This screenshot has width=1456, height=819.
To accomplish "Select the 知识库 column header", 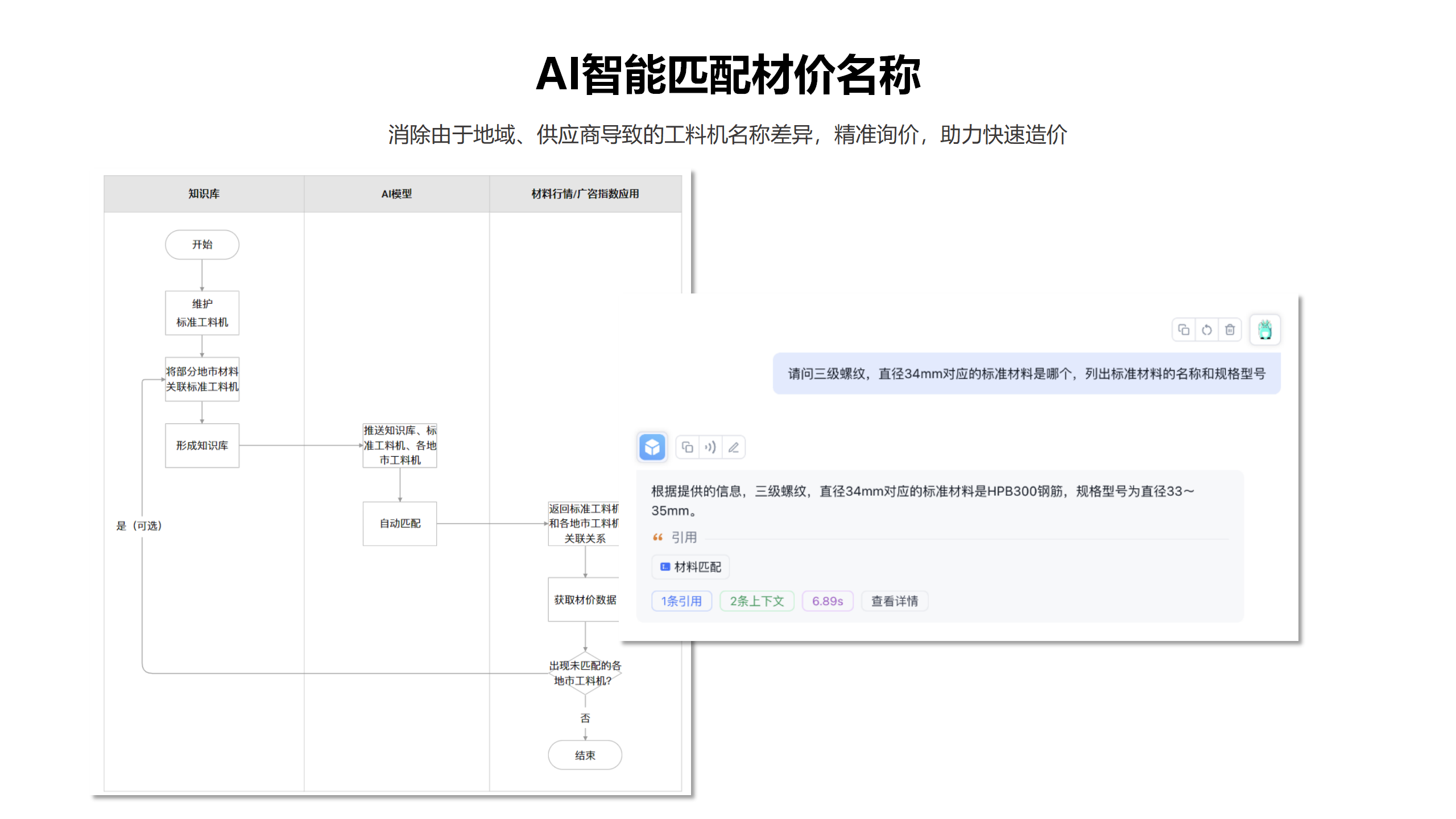I will click(x=203, y=193).
